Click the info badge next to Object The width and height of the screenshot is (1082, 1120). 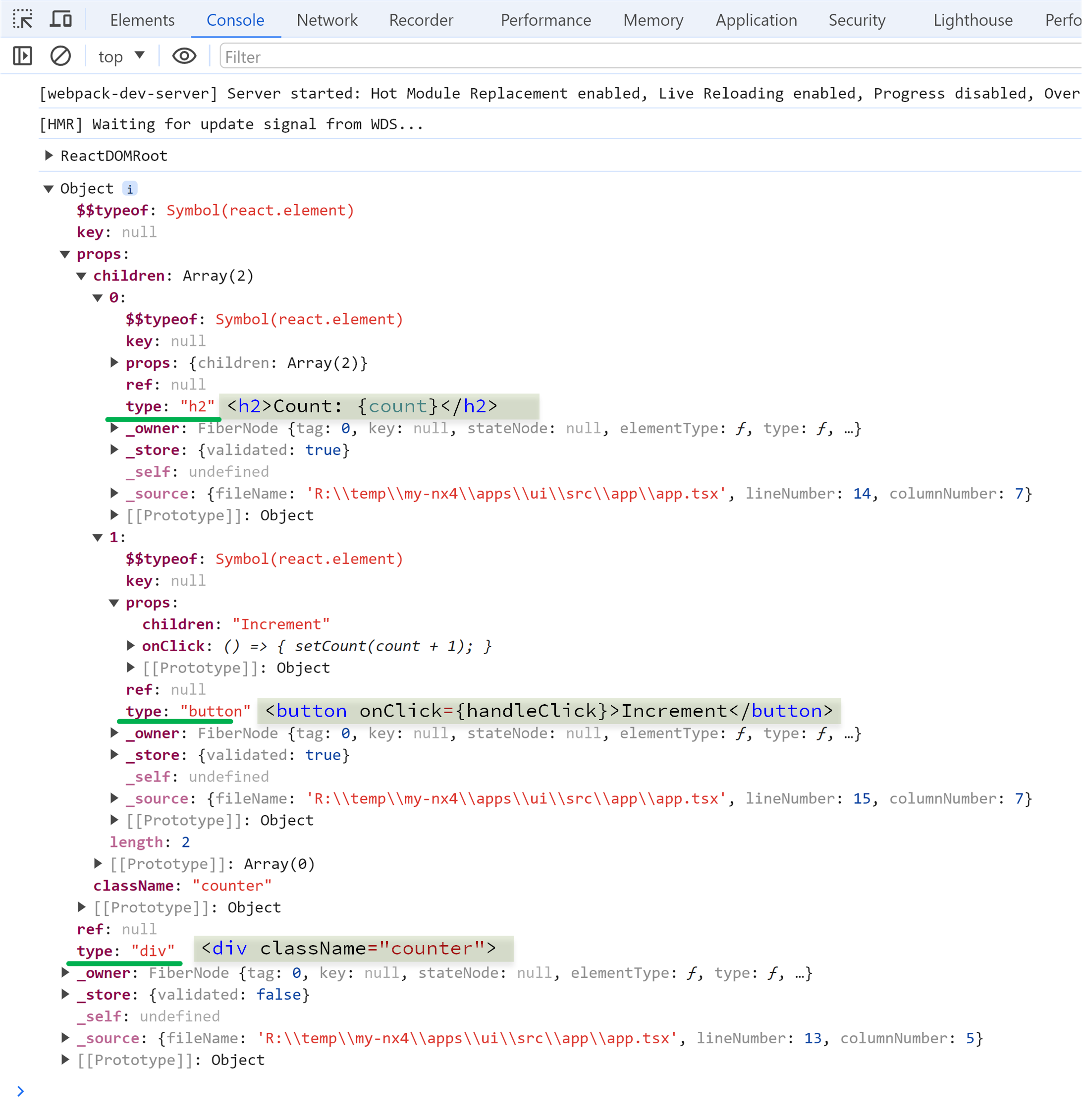pyautogui.click(x=130, y=189)
